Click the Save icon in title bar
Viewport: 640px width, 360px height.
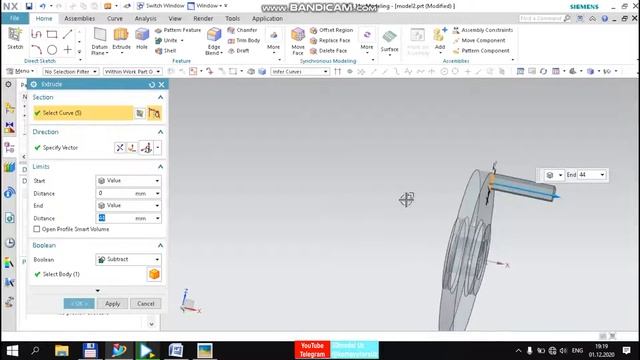click(x=29, y=6)
